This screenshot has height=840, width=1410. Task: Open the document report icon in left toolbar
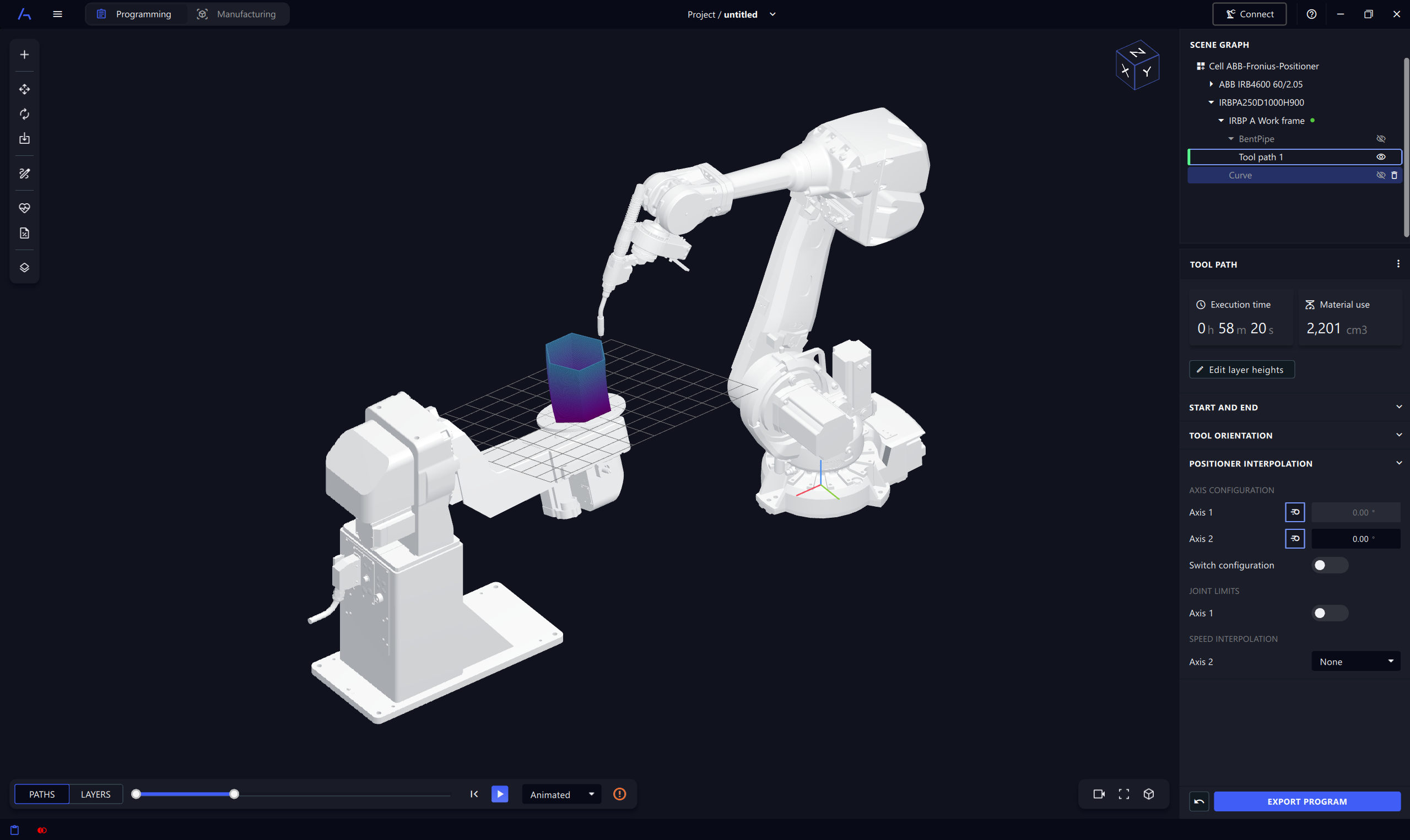pyautogui.click(x=24, y=232)
